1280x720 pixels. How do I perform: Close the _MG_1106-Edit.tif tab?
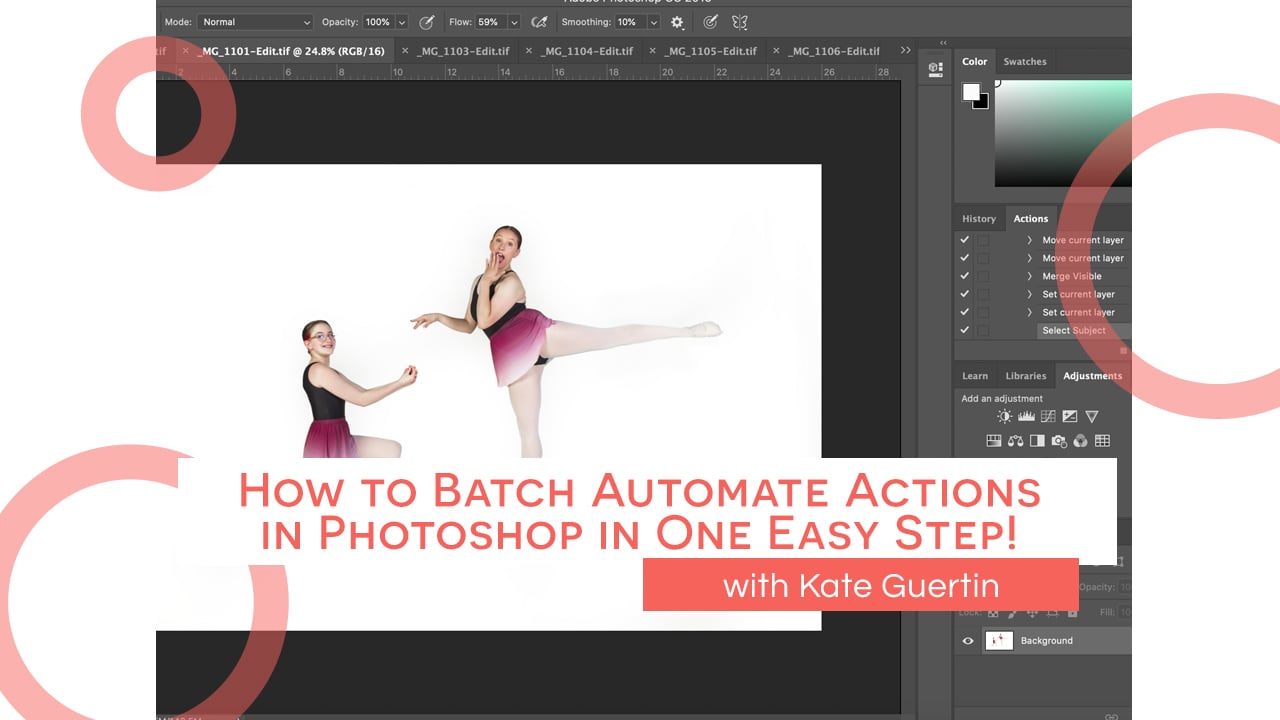click(x=776, y=51)
